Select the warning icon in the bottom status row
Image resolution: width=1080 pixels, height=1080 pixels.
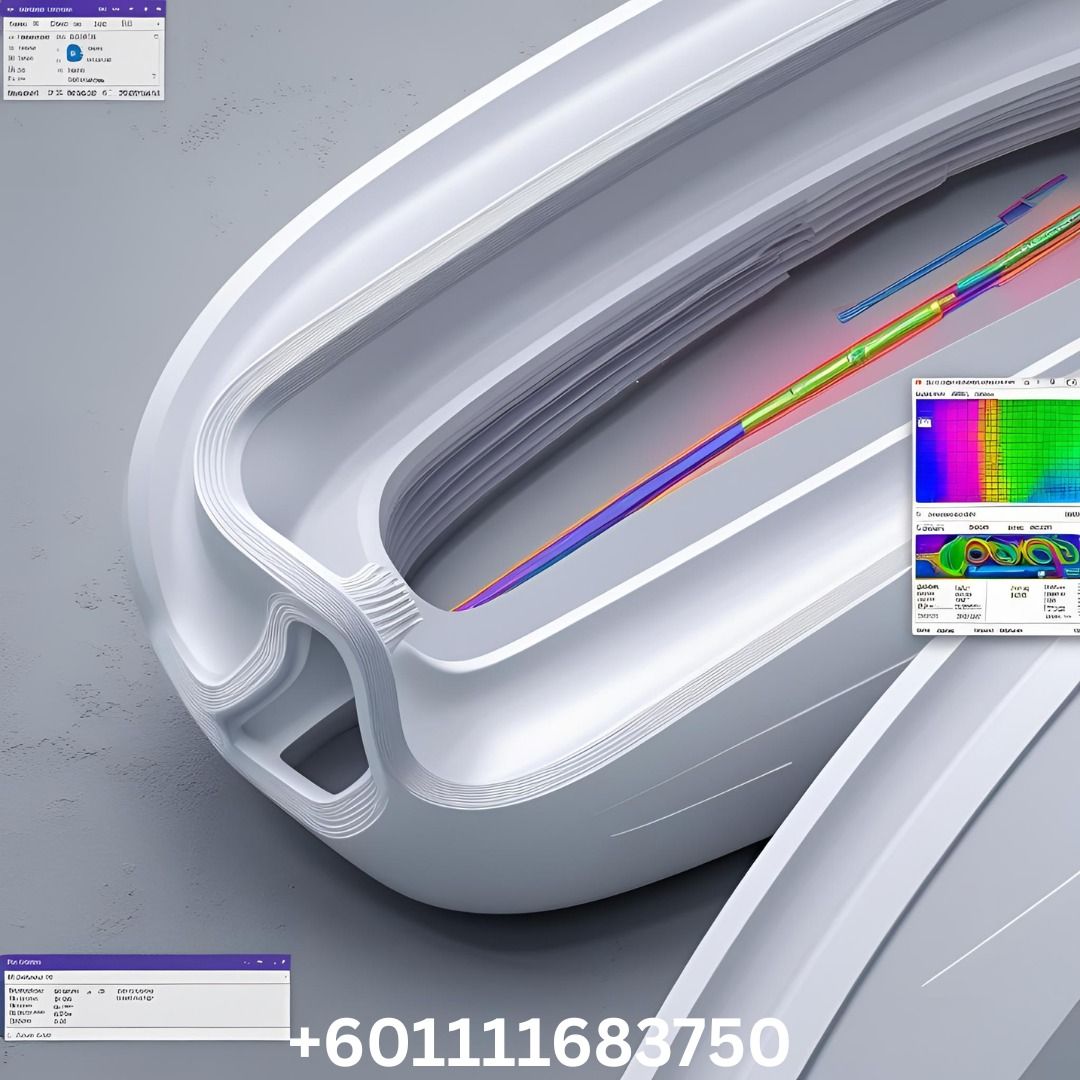point(10,1033)
